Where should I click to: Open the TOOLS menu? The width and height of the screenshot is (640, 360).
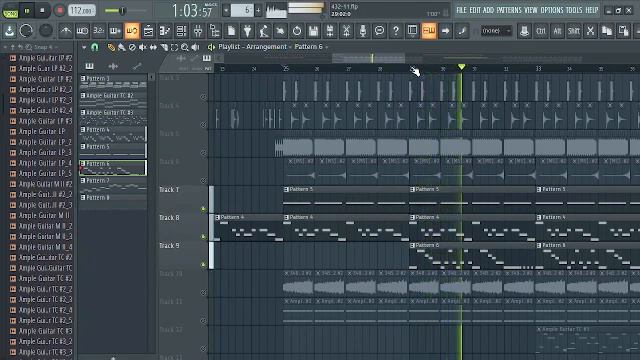click(574, 10)
